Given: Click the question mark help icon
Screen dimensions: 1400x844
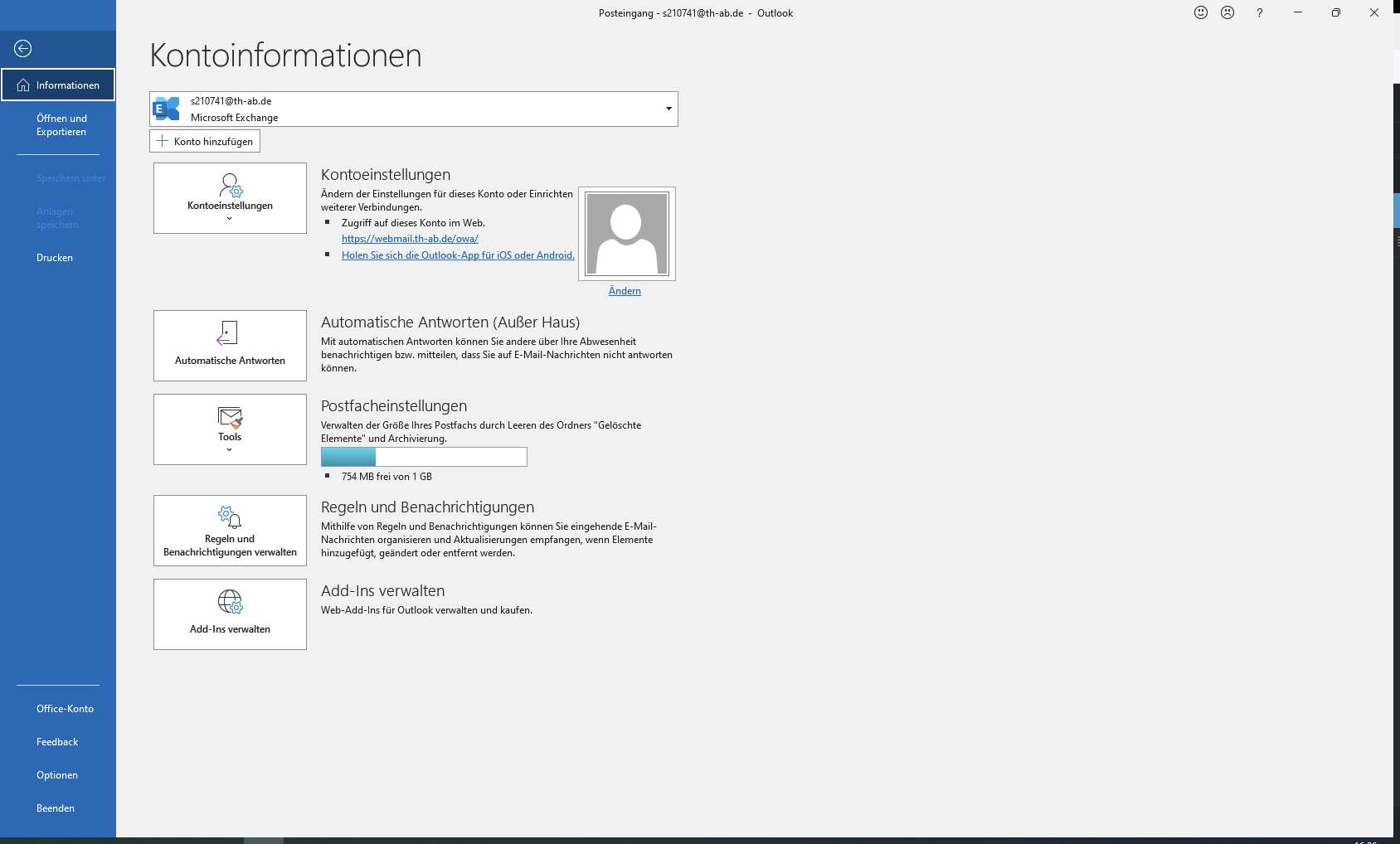Looking at the screenshot, I should (x=1259, y=12).
